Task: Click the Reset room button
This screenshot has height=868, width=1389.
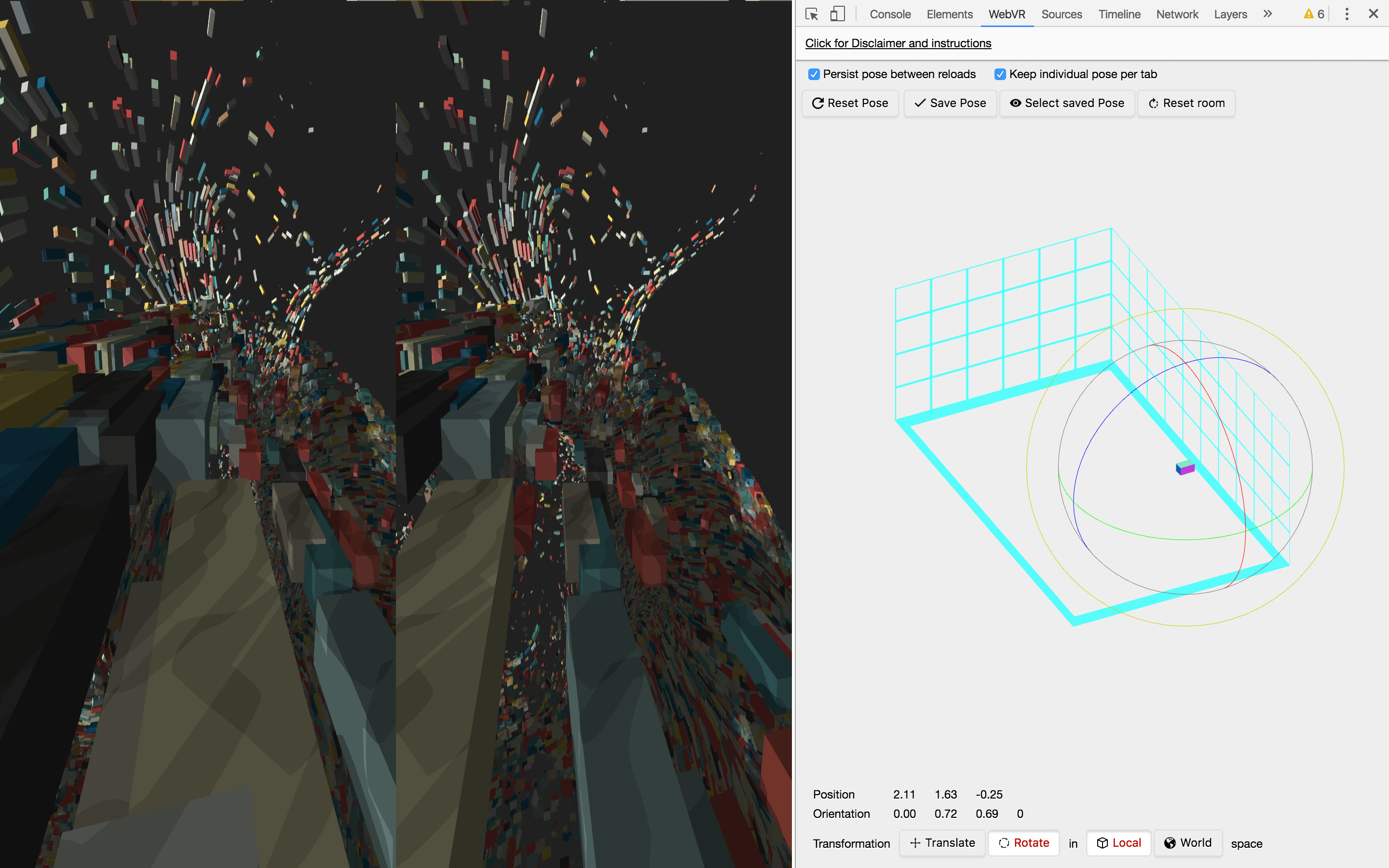Action: coord(1186,103)
